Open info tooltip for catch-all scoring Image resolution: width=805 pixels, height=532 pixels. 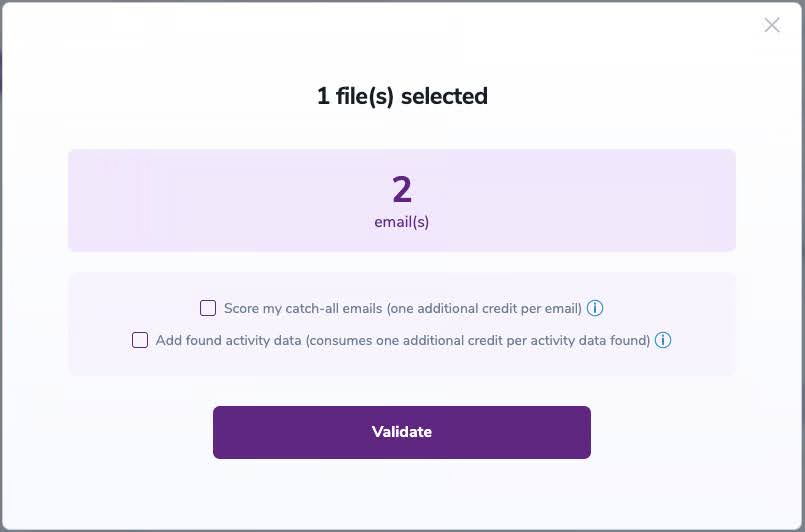[595, 308]
